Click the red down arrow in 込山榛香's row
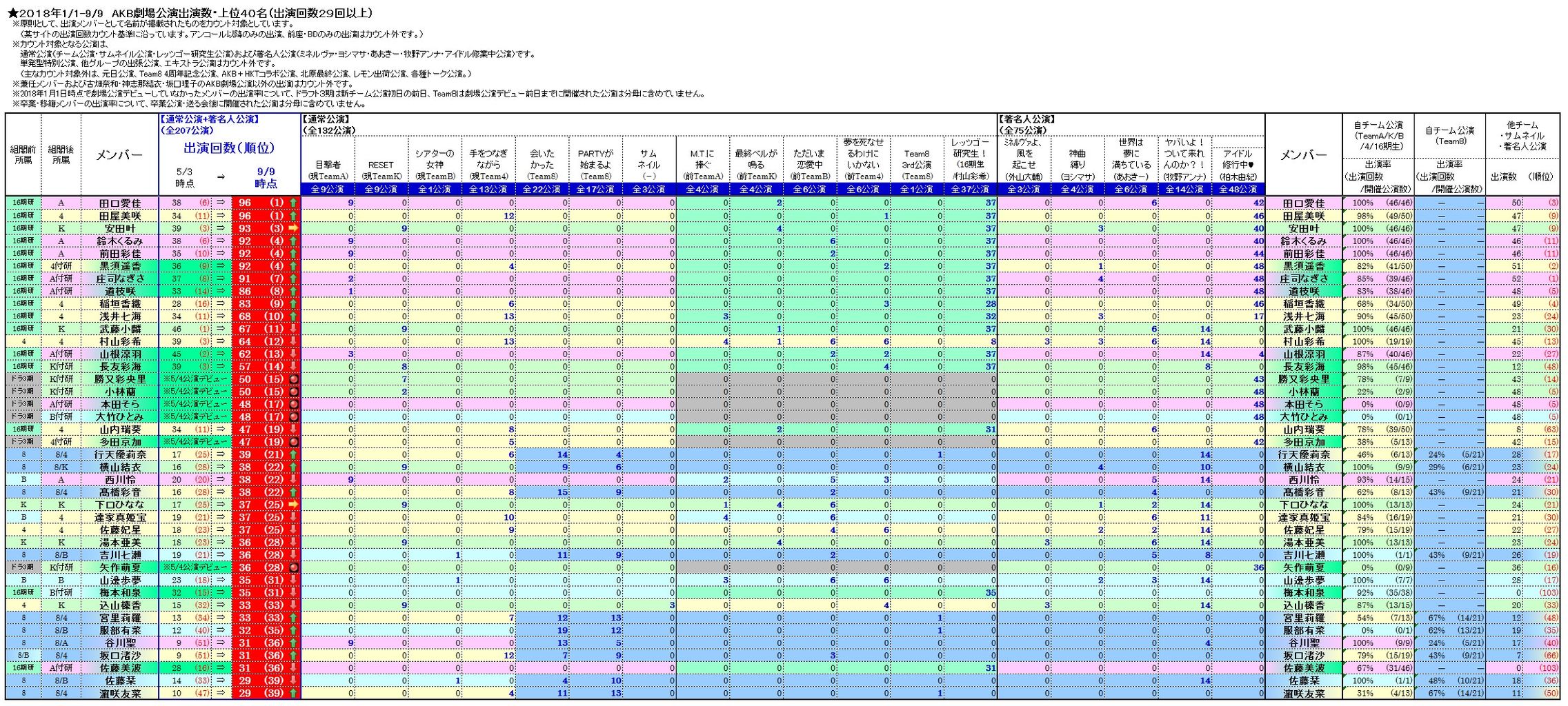The width and height of the screenshot is (1568, 706). pyautogui.click(x=293, y=605)
